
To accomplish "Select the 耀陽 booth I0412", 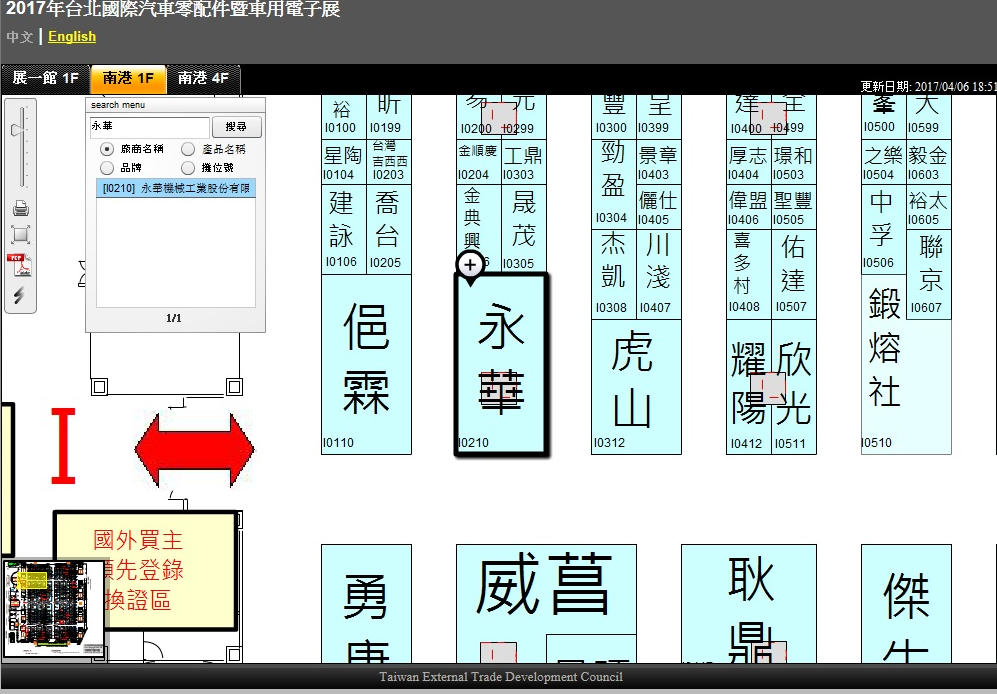I will coord(748,387).
